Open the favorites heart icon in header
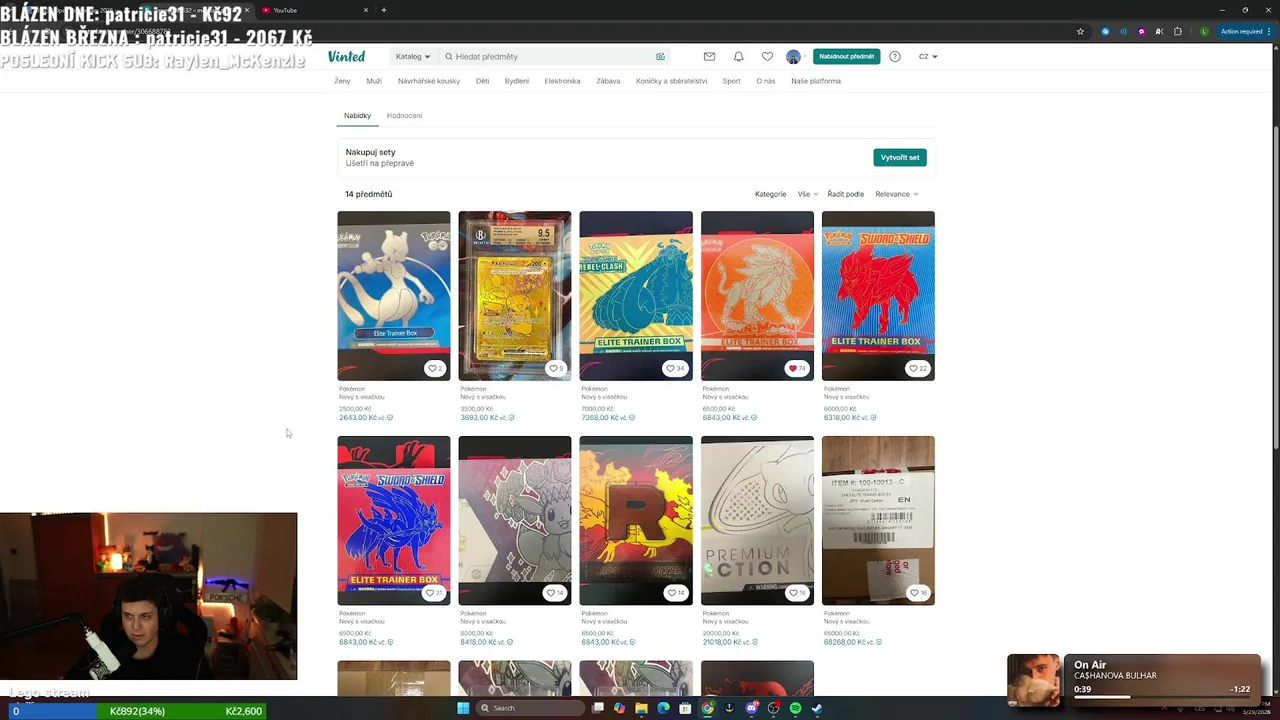This screenshot has width=1280, height=720. click(x=767, y=57)
